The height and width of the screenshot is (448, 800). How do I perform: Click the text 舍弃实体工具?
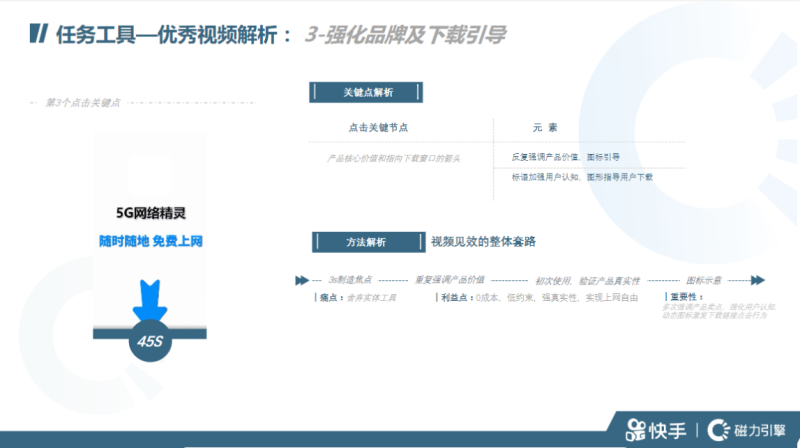[371, 298]
